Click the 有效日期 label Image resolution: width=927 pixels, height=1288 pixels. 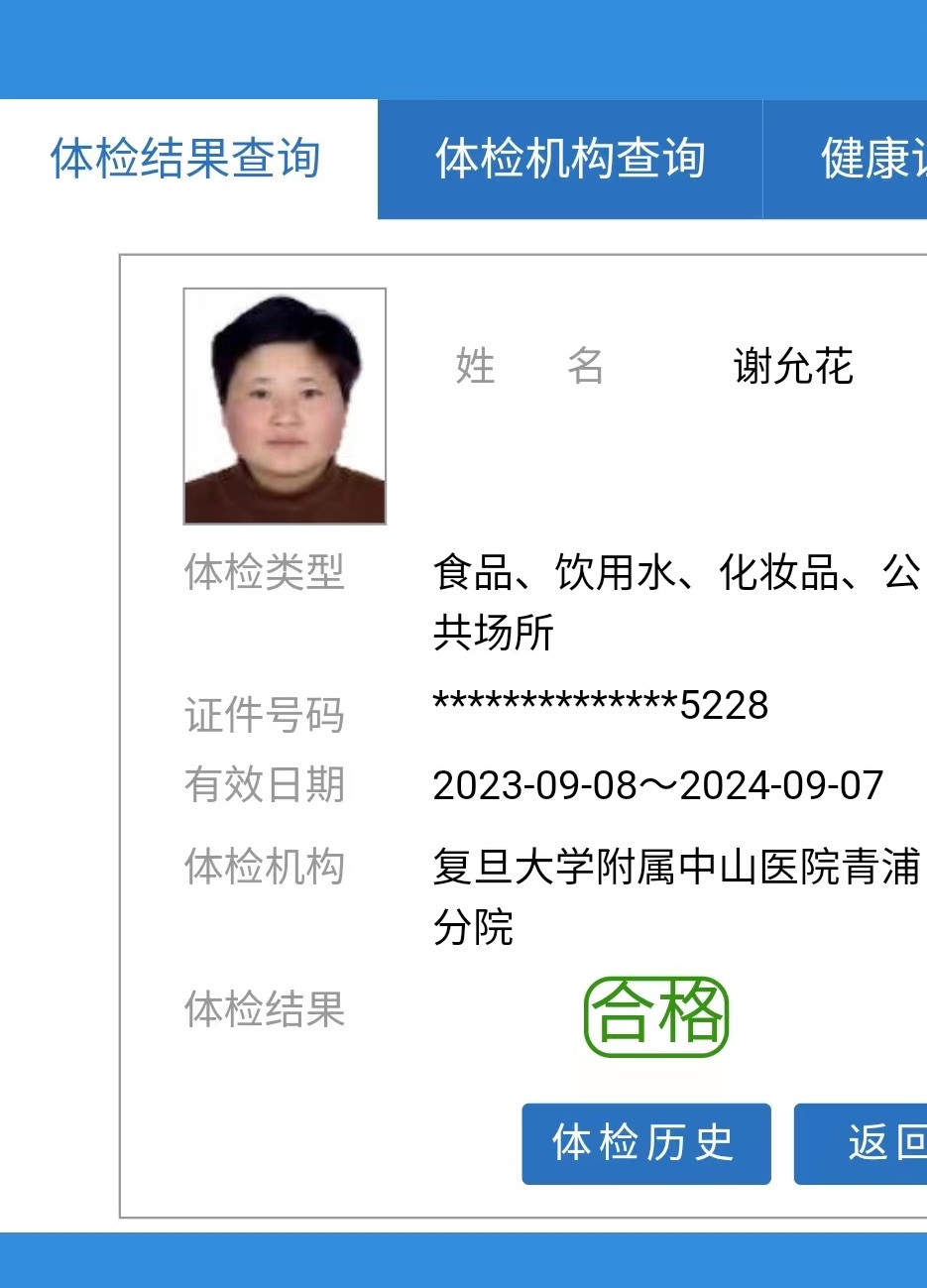pyautogui.click(x=264, y=785)
